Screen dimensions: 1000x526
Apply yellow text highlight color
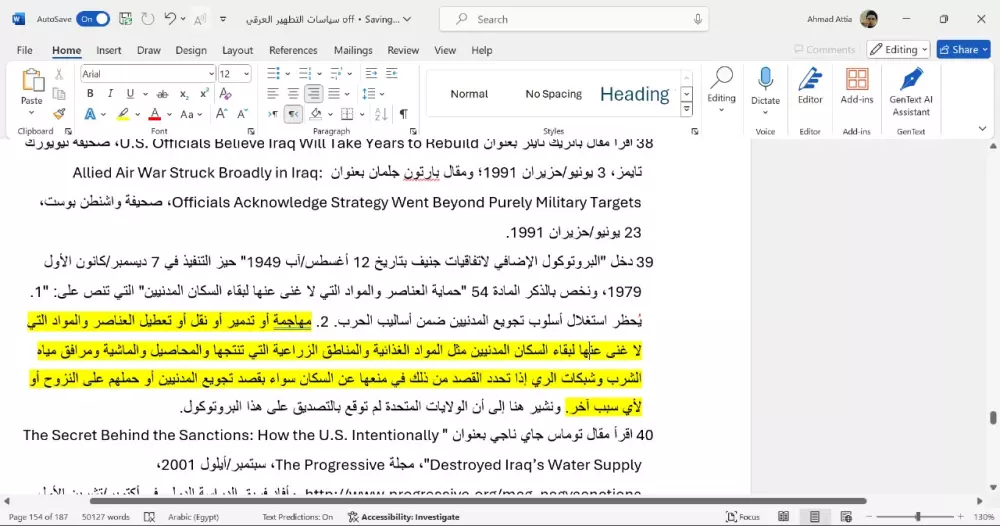point(122,114)
